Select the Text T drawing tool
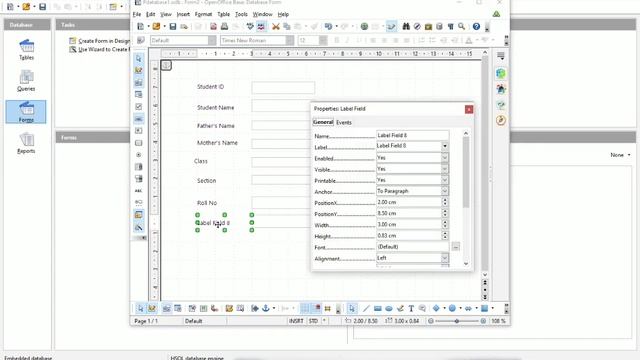This screenshot has width=640, height=360. click(x=411, y=308)
